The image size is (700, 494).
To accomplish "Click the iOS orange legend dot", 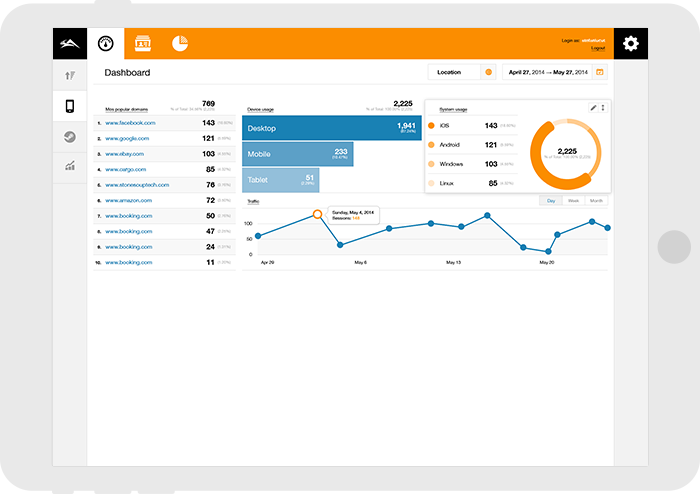I will tap(431, 126).
